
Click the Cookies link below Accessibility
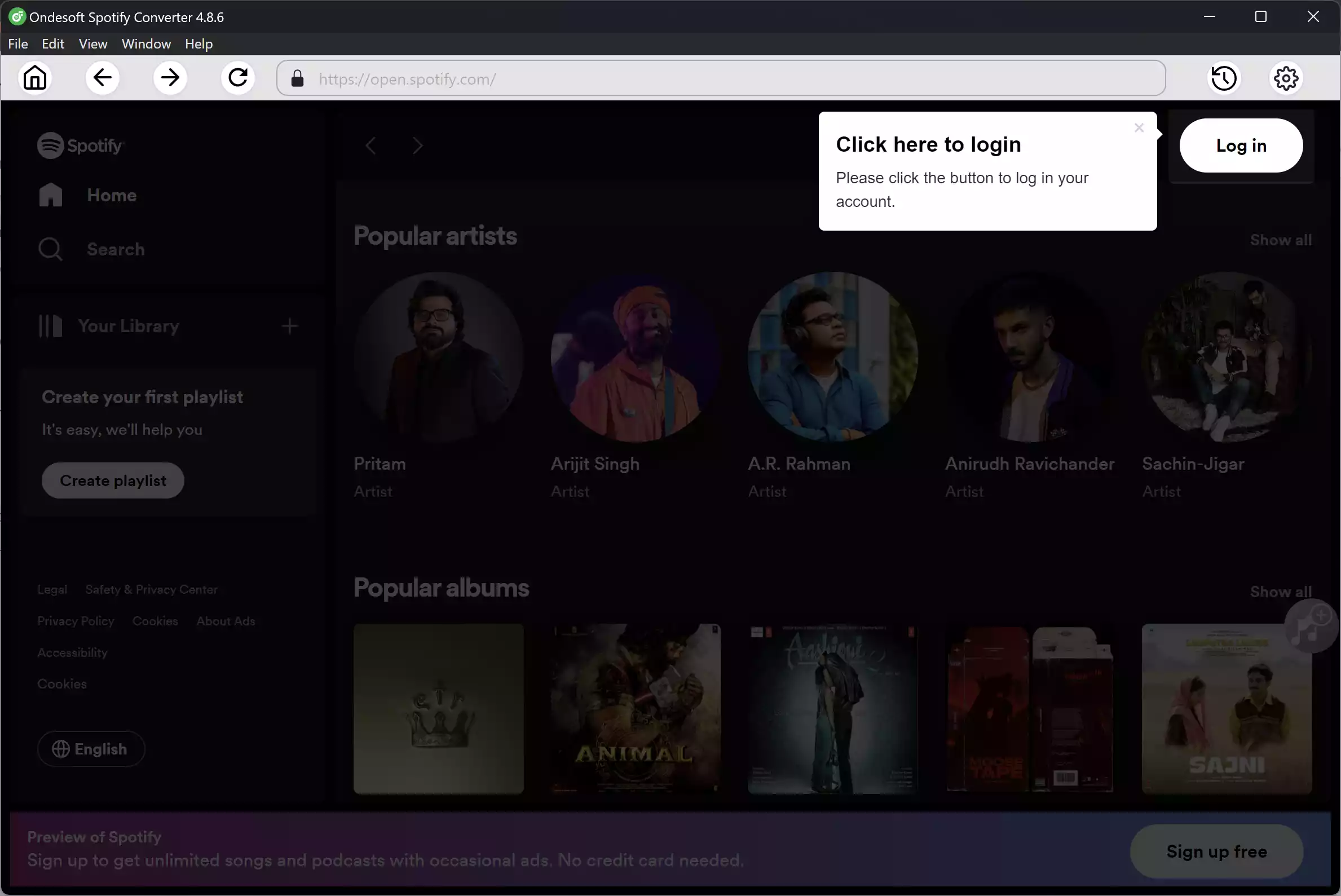(61, 684)
